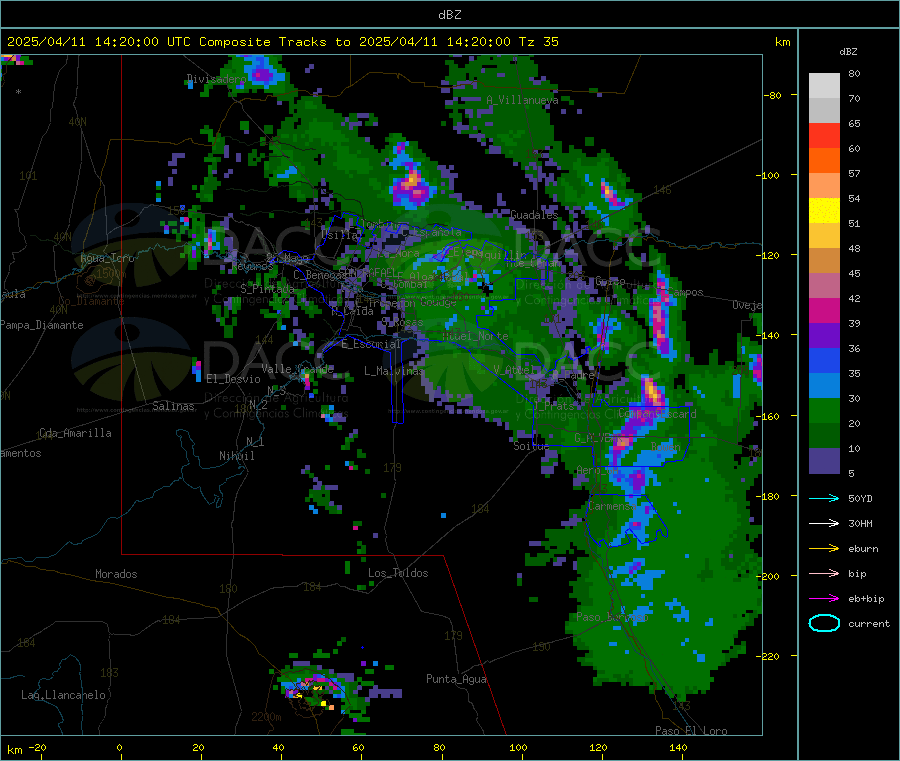This screenshot has height=761, width=900.
Task: Click the 'Pampa_Diamante' map label
Action: pyautogui.click(x=41, y=325)
